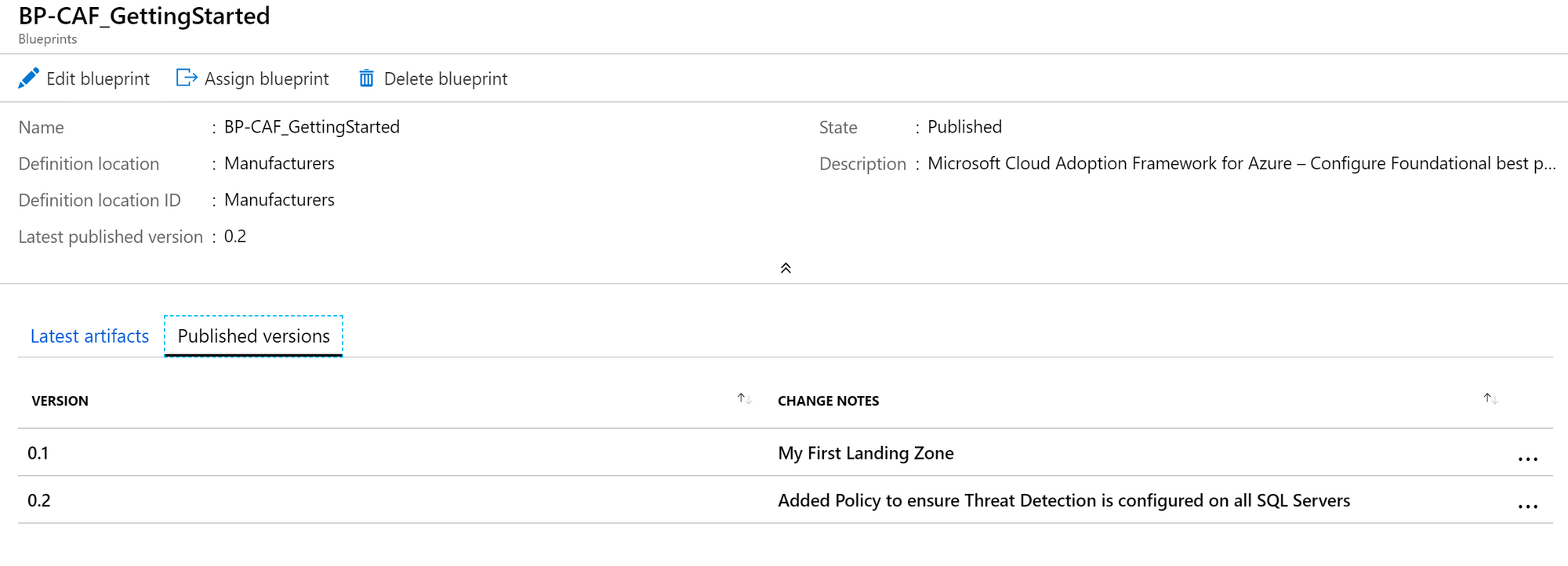Click the Edit blueprint label
The width and height of the screenshot is (1568, 566).
coord(98,78)
